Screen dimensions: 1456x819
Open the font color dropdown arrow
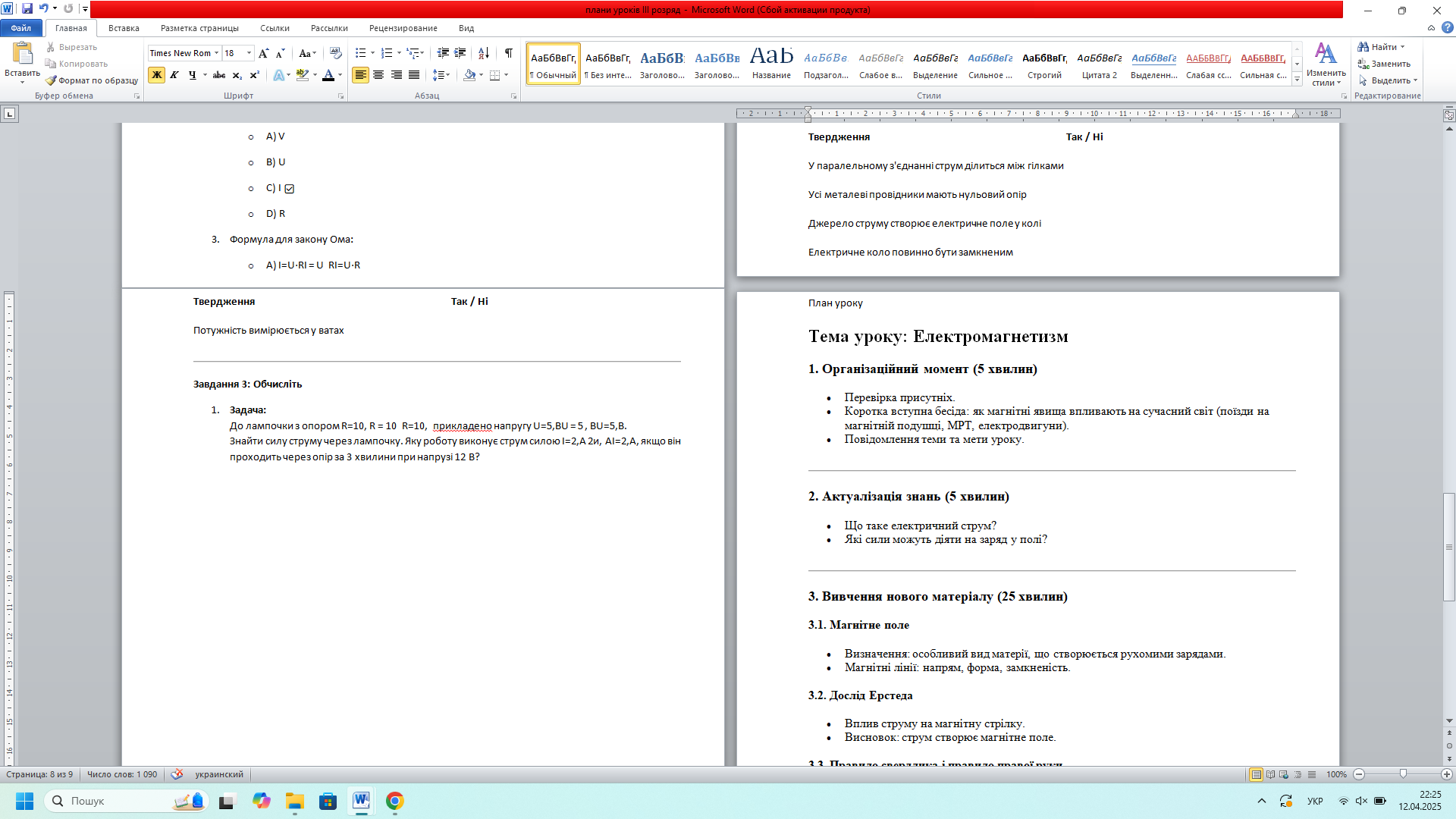click(x=340, y=75)
